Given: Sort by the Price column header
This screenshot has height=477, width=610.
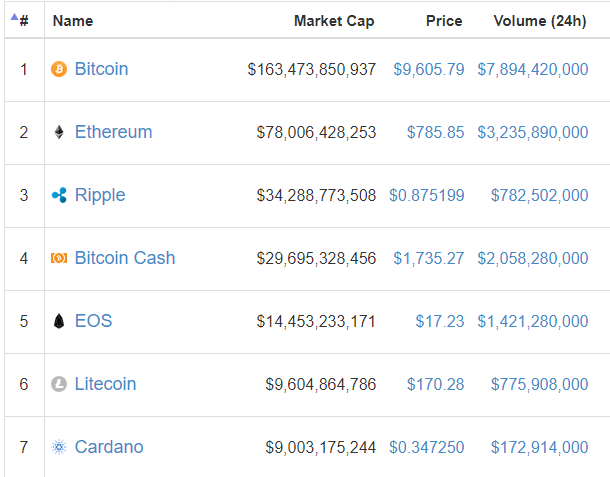Looking at the screenshot, I should point(444,21).
